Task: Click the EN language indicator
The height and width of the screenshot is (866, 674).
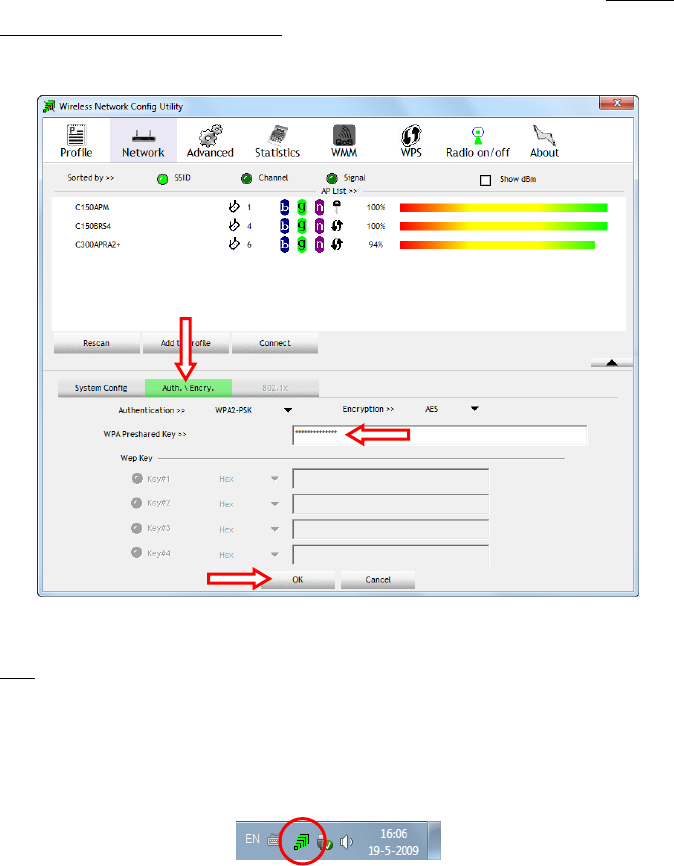Action: 252,839
